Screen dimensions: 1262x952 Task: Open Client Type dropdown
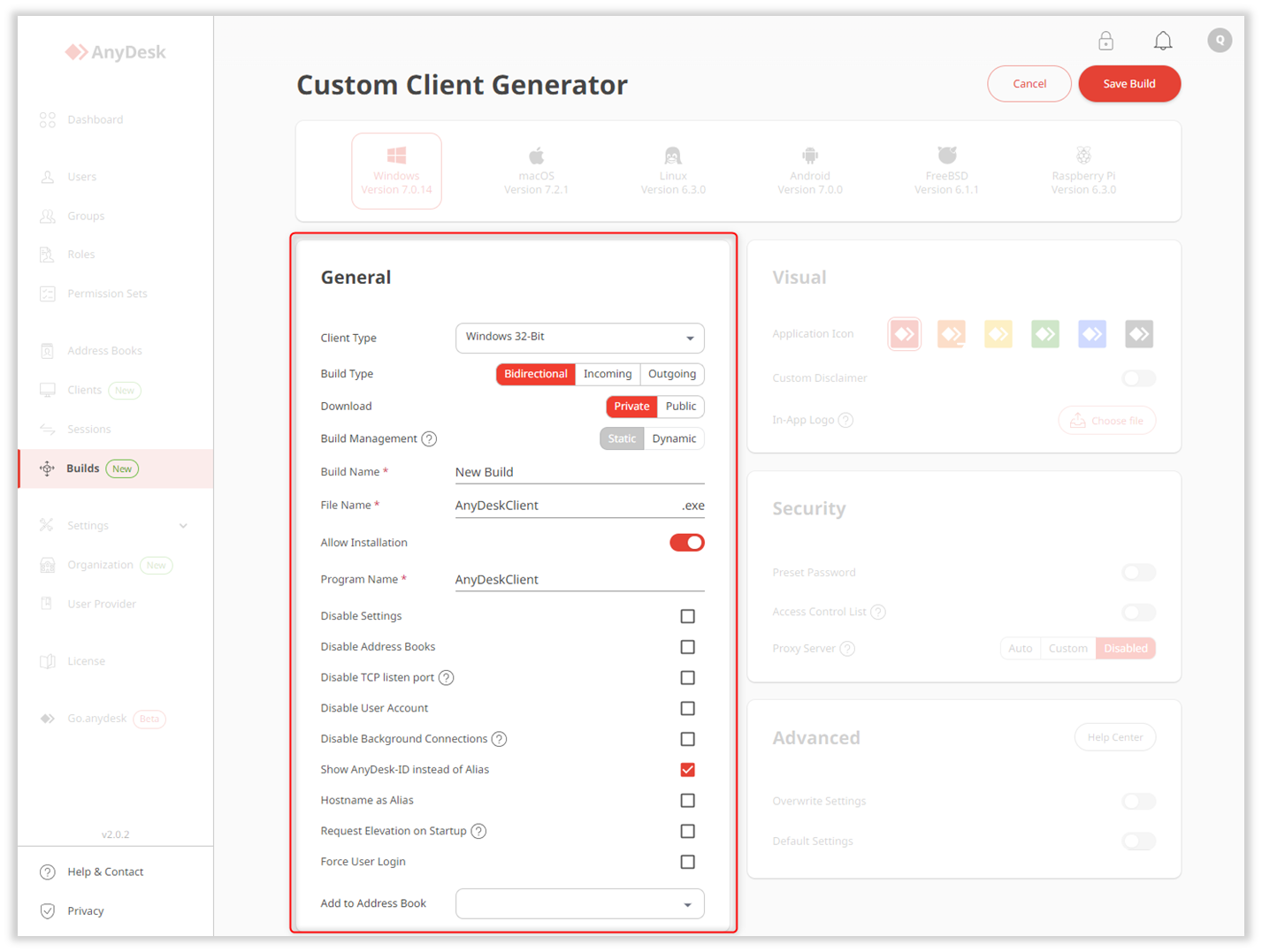tap(580, 338)
